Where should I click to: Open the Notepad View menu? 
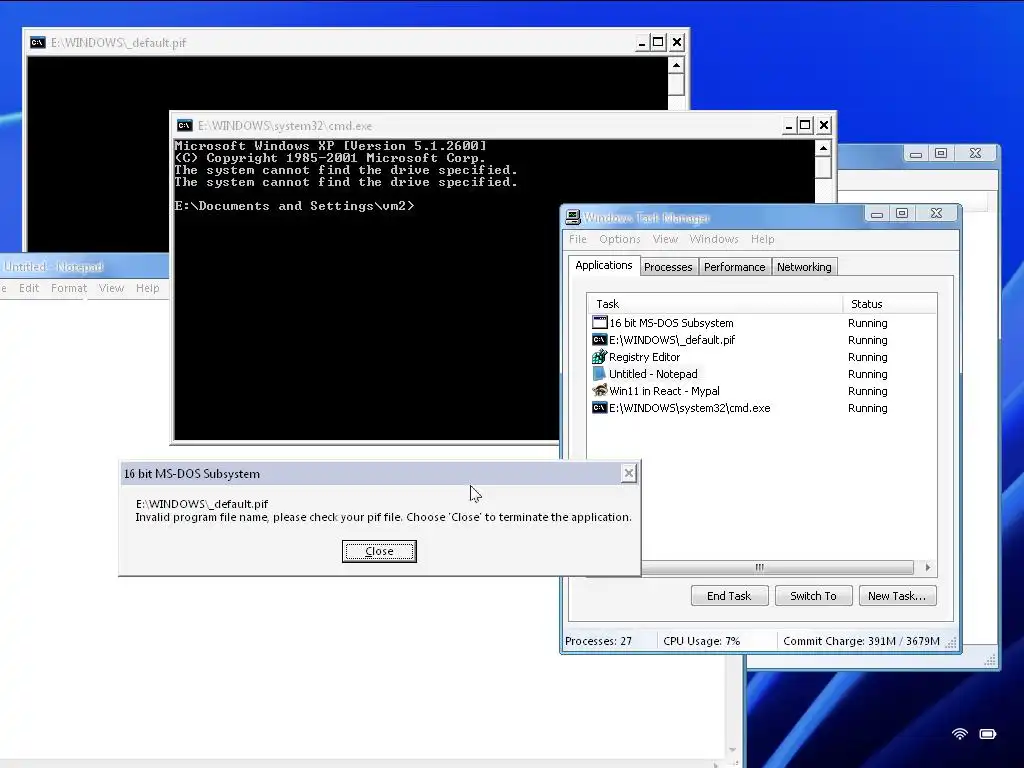coord(111,288)
